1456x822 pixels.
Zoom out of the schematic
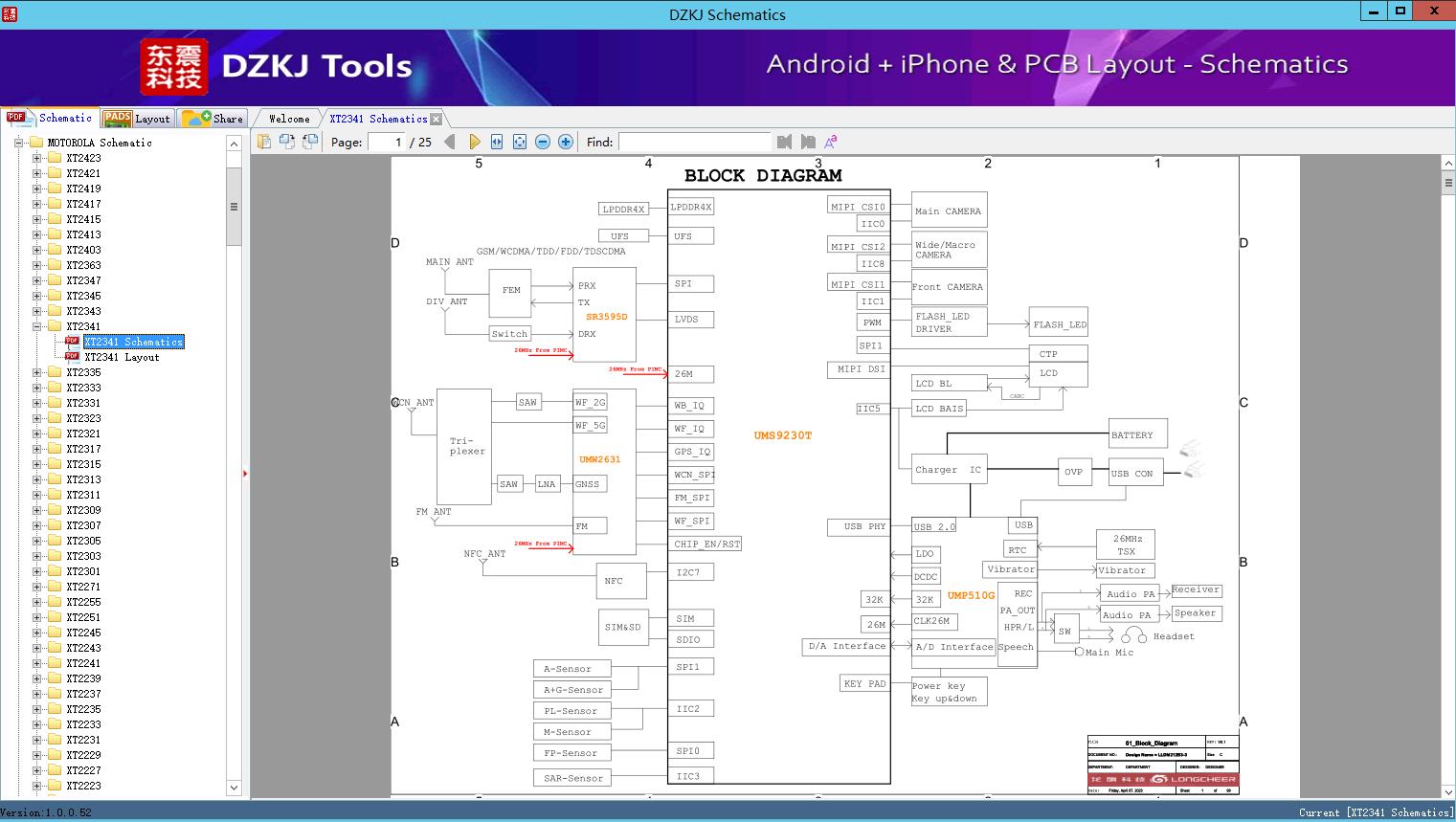click(543, 142)
